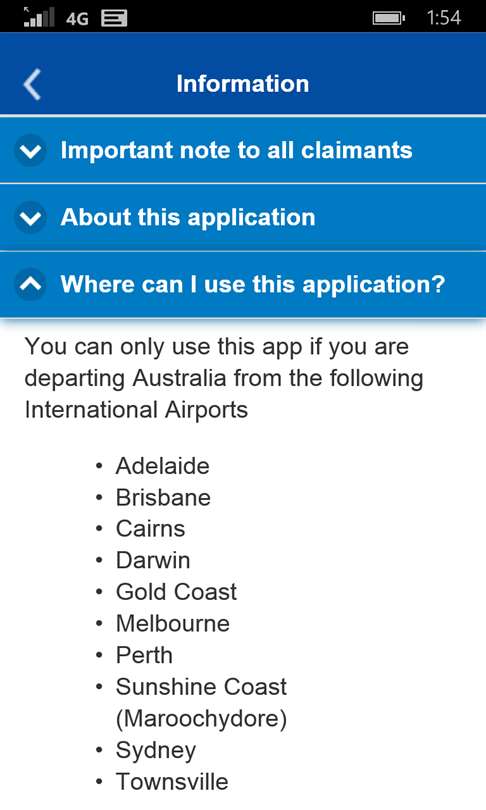Tap Gold Coast list entry
This screenshot has width=486, height=810.
[176, 592]
